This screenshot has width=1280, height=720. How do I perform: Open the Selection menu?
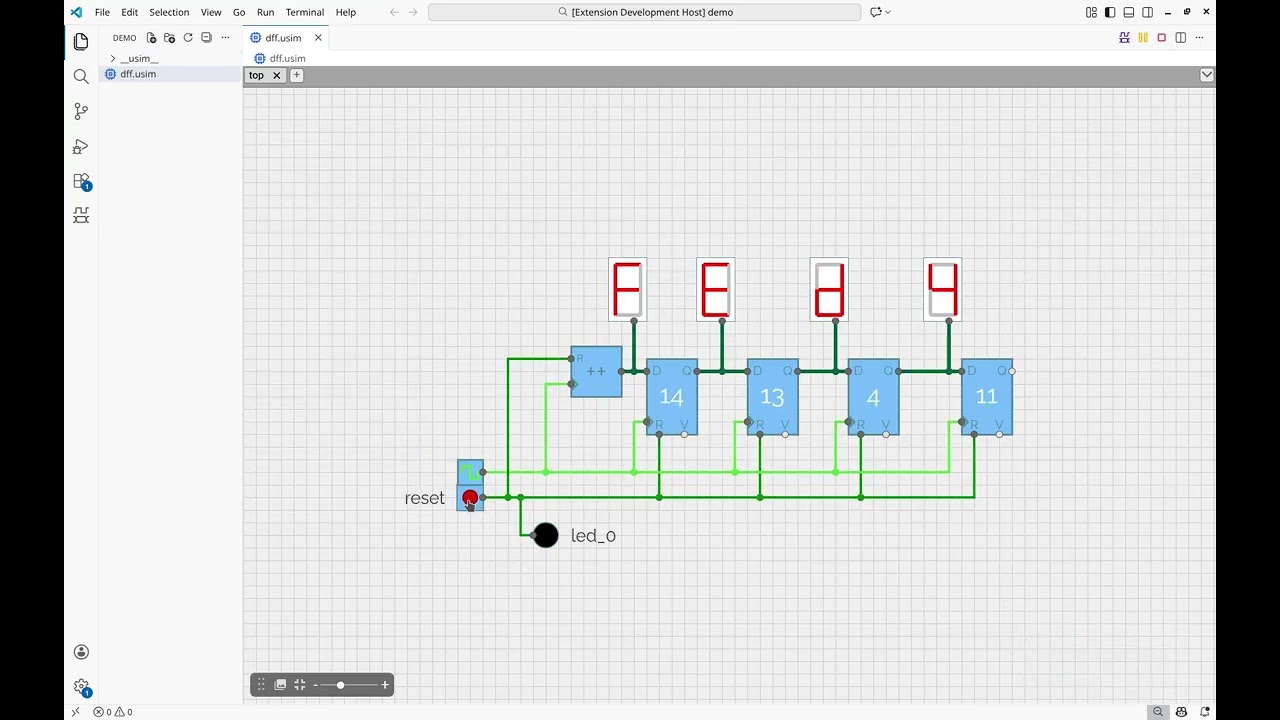(169, 12)
